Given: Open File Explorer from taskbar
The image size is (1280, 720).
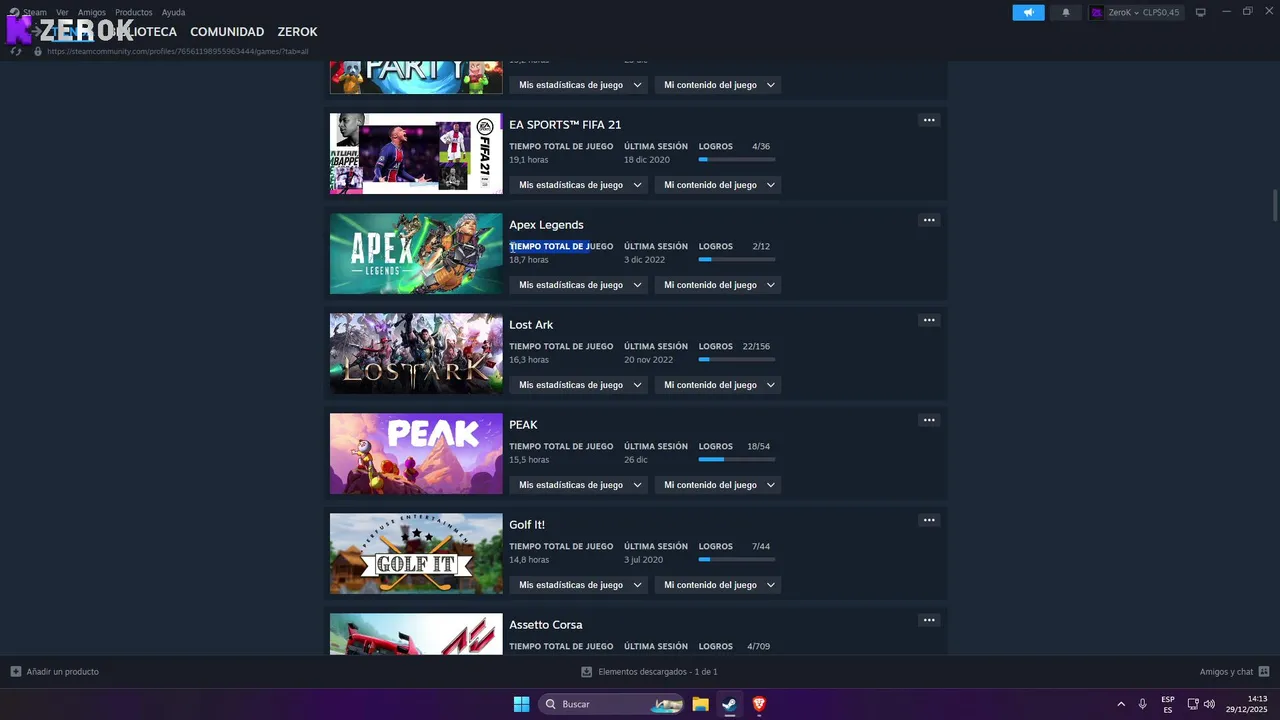Looking at the screenshot, I should coord(700,704).
